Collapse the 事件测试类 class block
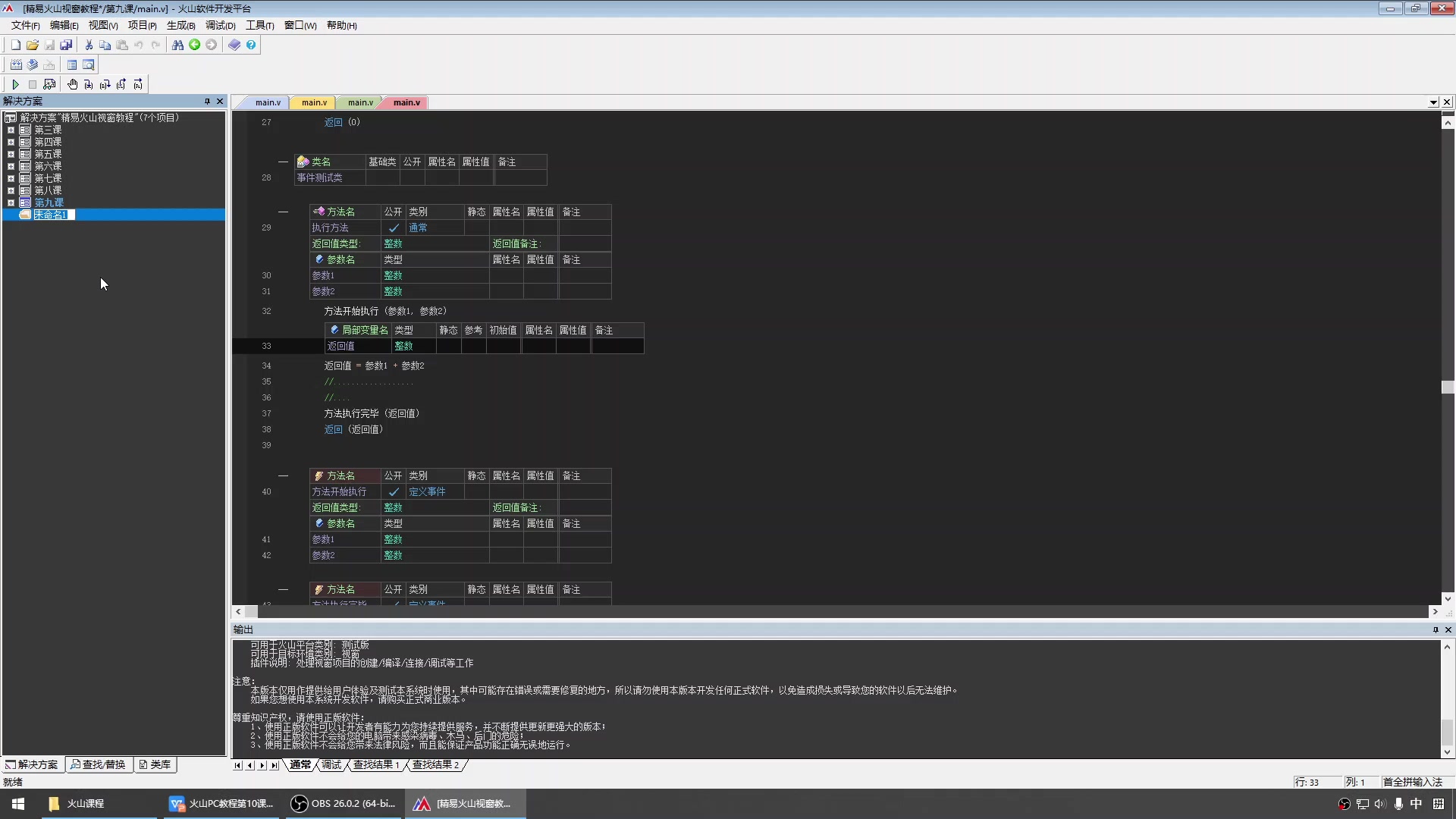This screenshot has height=819, width=1456. pos(283,162)
